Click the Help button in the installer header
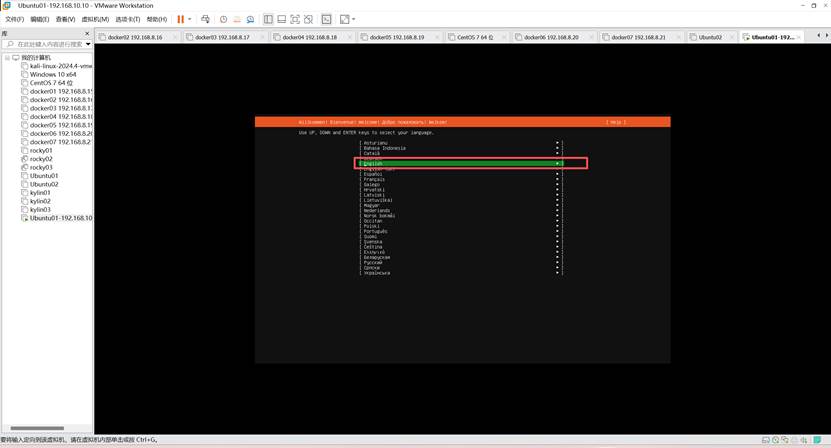This screenshot has width=831, height=448. (616, 122)
